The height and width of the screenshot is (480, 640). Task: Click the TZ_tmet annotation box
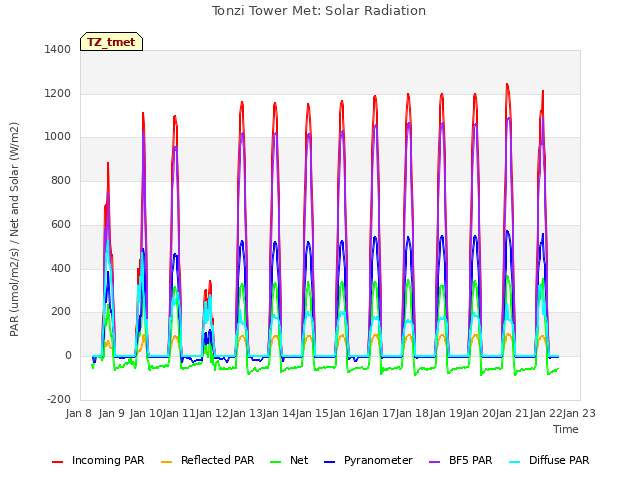[111, 42]
